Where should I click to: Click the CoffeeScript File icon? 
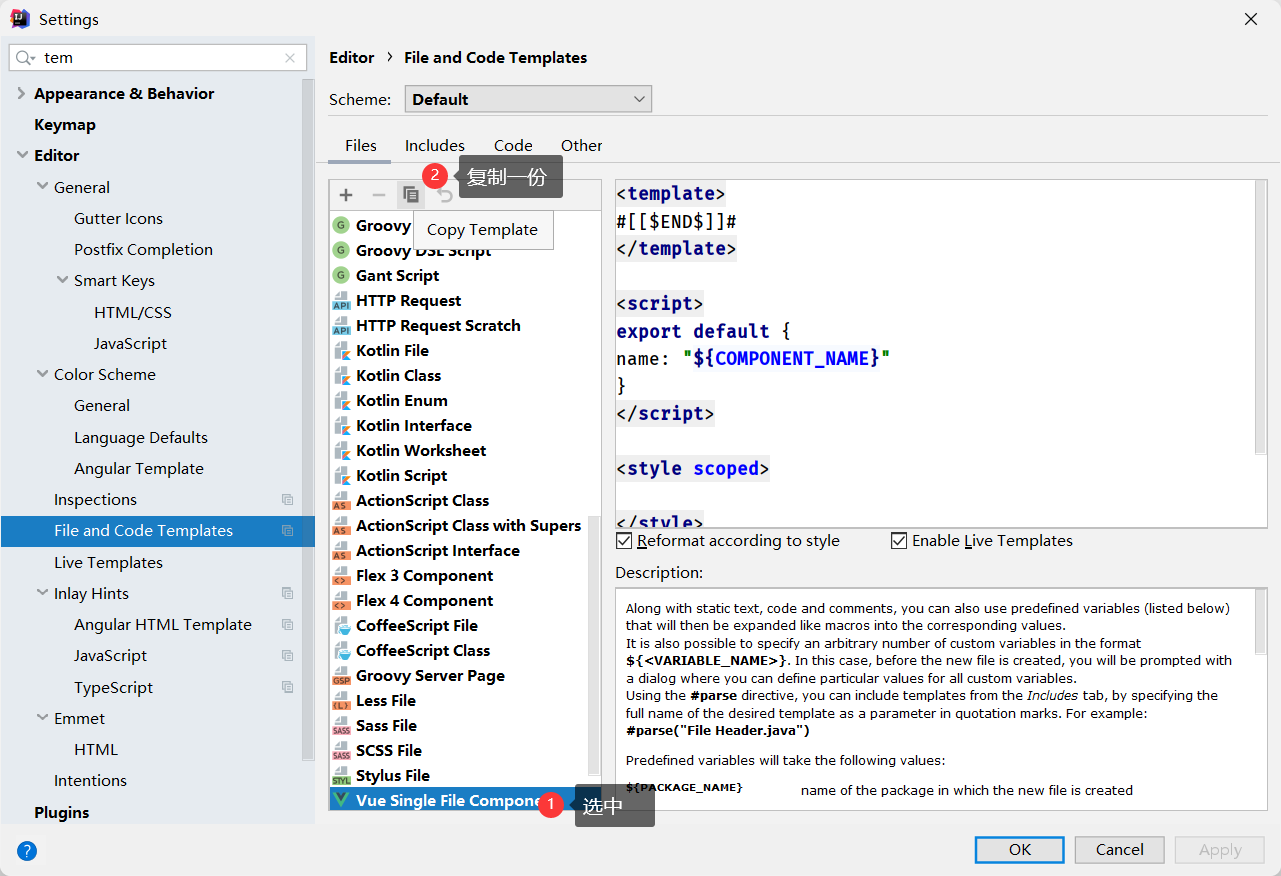[341, 625]
